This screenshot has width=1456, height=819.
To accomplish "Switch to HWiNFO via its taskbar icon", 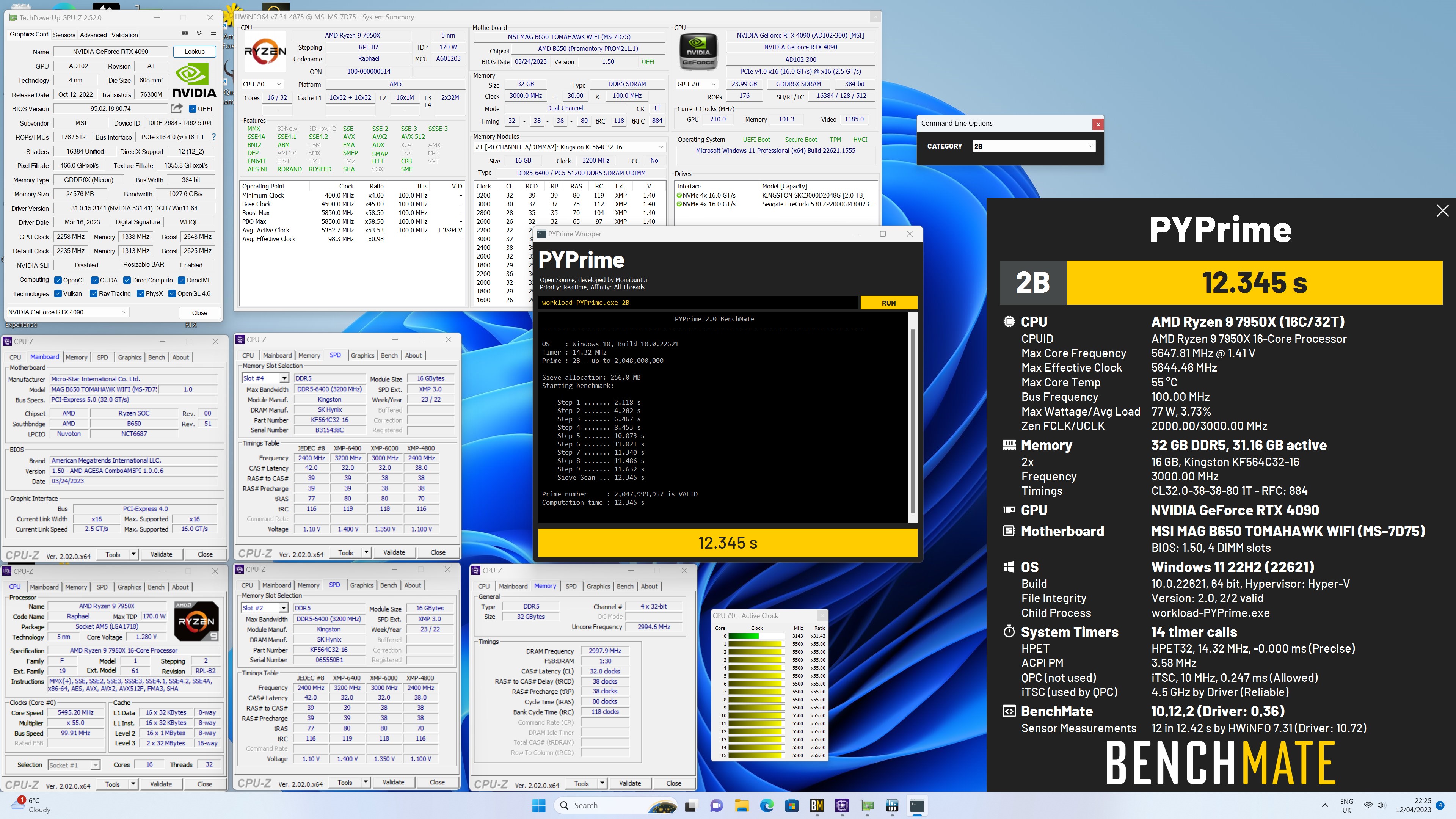I will [893, 805].
